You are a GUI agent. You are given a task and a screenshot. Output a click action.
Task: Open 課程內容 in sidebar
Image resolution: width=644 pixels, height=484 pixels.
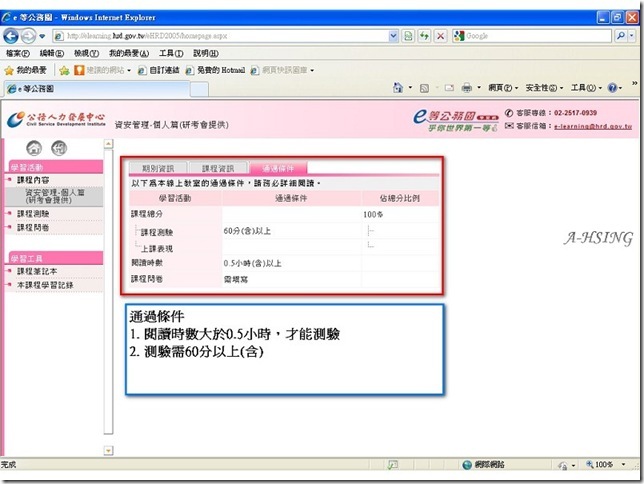click(33, 180)
